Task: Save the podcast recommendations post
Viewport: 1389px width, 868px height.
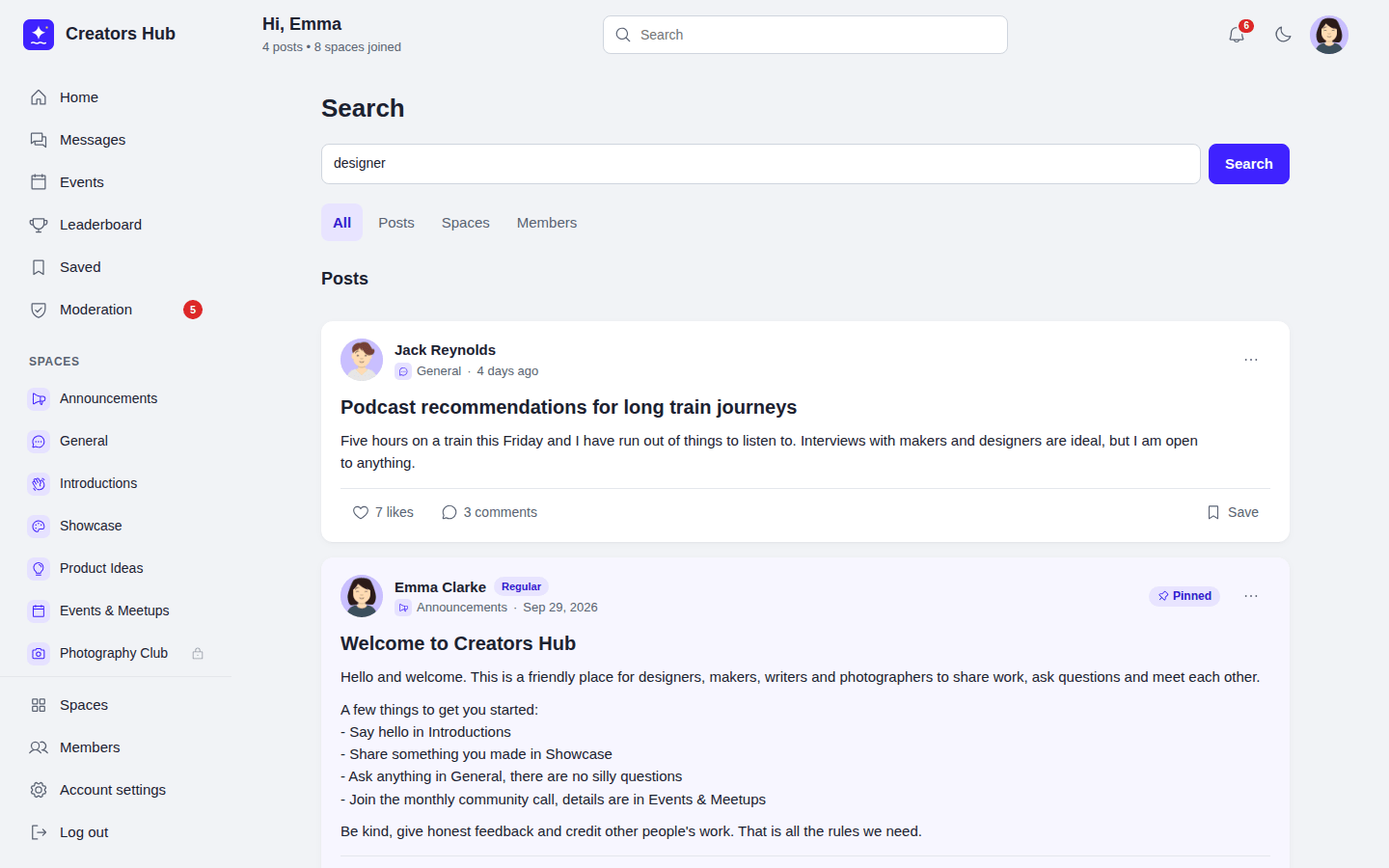Action: (x=1233, y=512)
